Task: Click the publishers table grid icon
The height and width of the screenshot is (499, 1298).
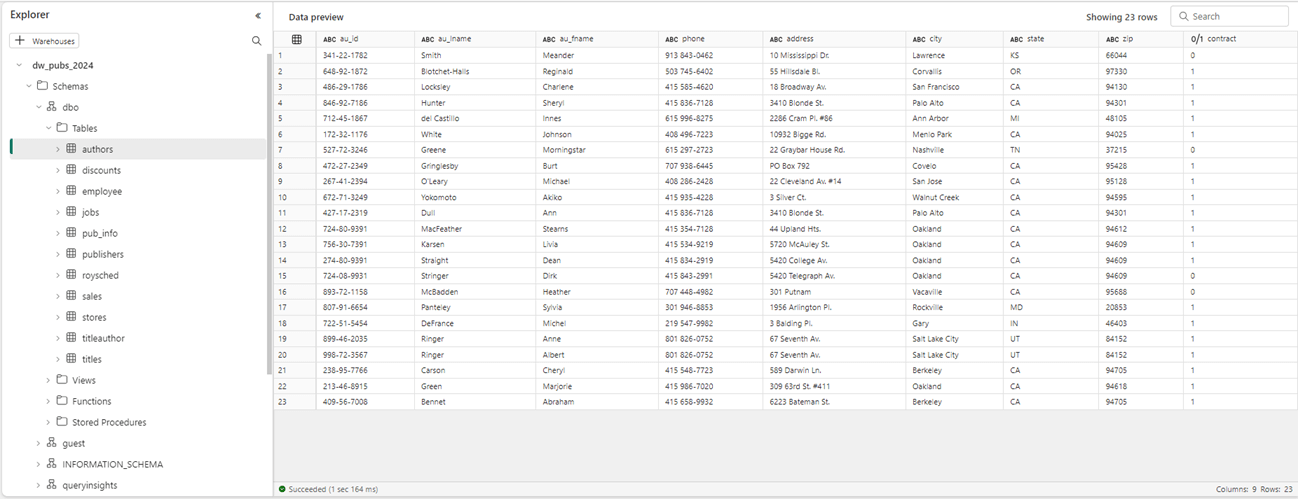Action: 72,254
